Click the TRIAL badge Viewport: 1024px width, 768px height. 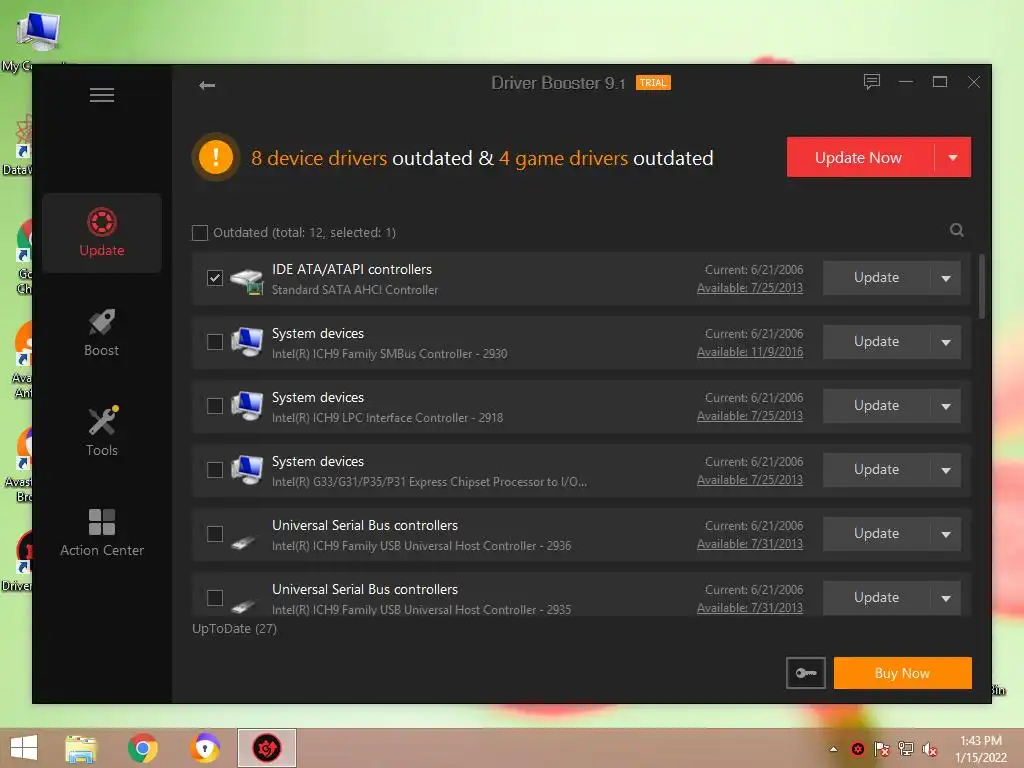click(x=653, y=83)
